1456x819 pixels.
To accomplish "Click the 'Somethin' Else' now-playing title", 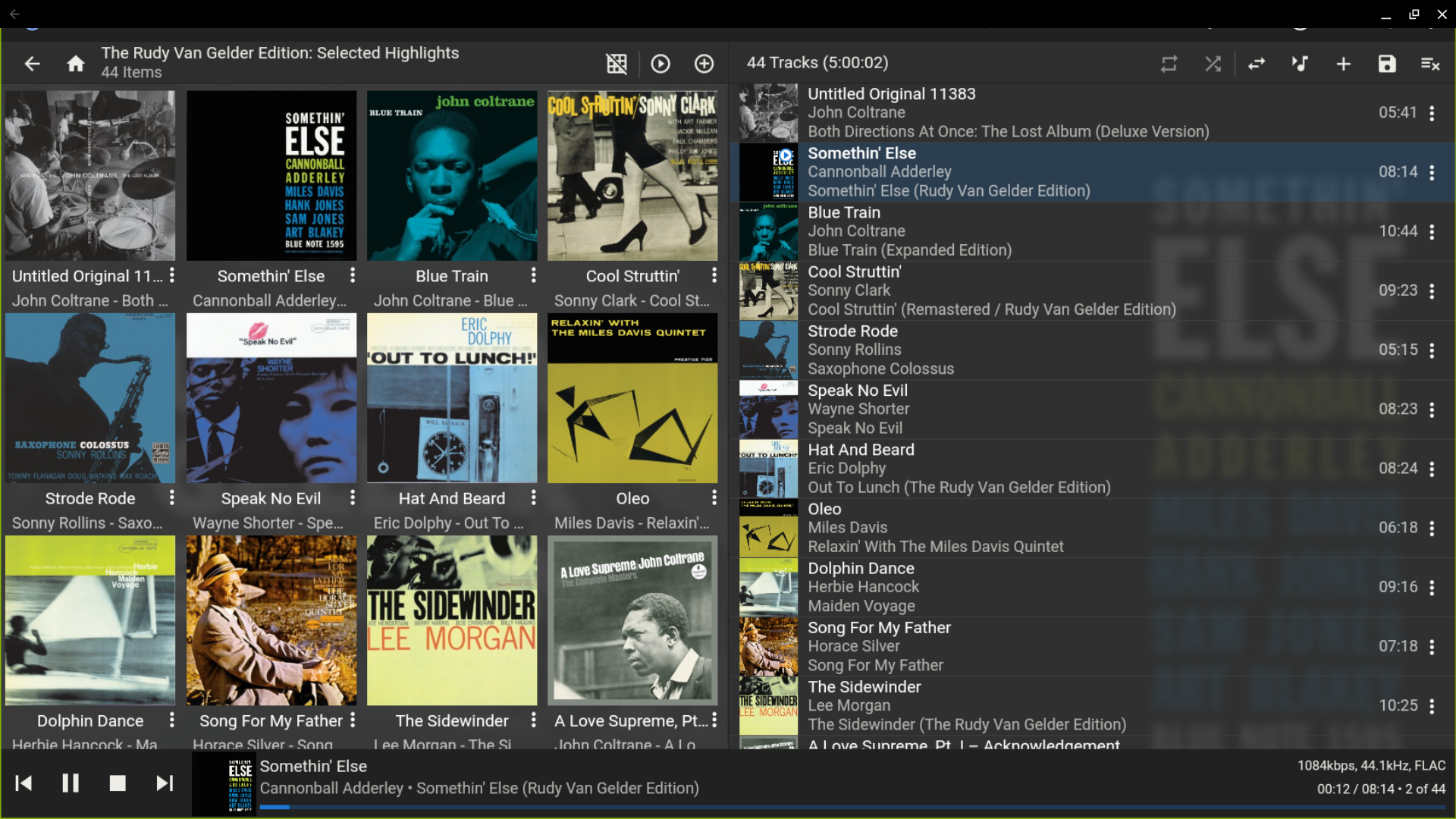I will coord(313,767).
